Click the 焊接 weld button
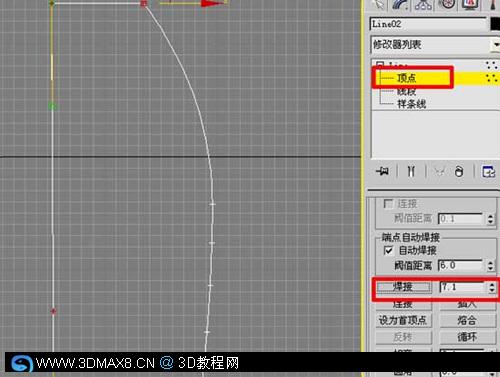Image resolution: width=500 pixels, height=377 pixels. click(x=403, y=287)
